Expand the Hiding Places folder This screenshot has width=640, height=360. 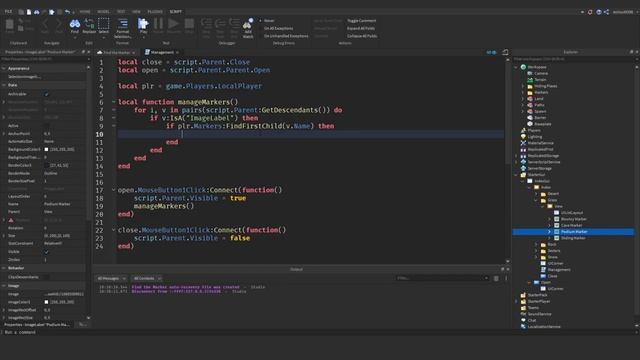(x=523, y=86)
